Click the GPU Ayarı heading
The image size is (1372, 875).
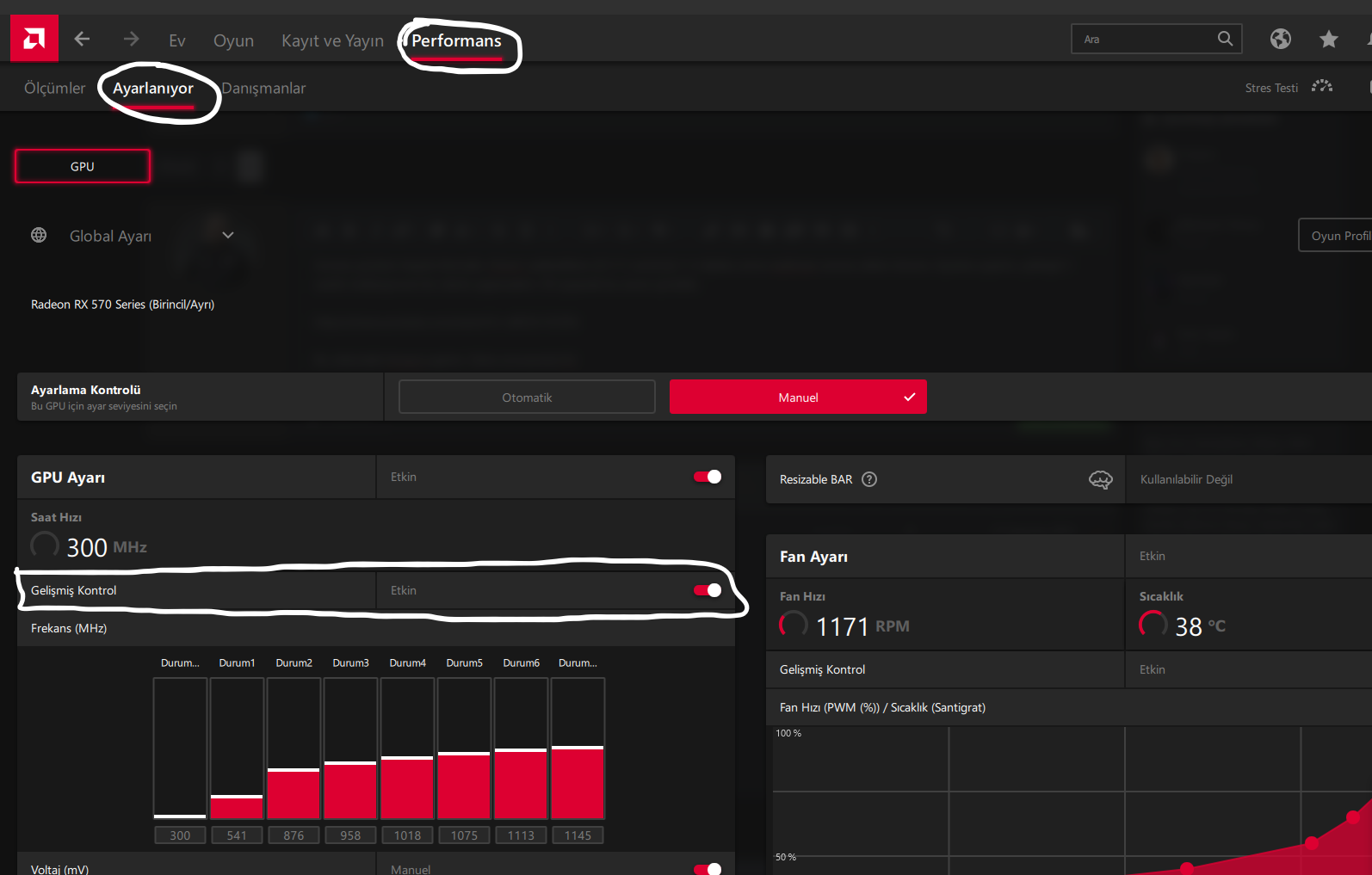click(68, 478)
